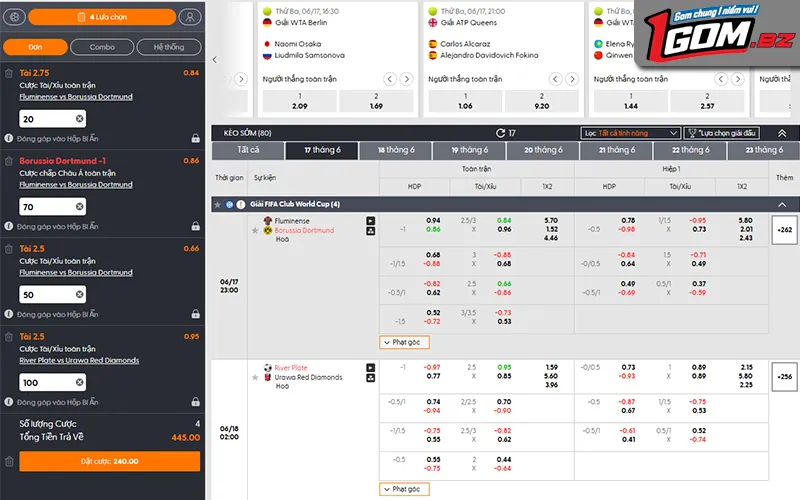Delete the River Plate Tài 2.5 bet
The height and width of the screenshot is (500, 800).
(x=9, y=337)
